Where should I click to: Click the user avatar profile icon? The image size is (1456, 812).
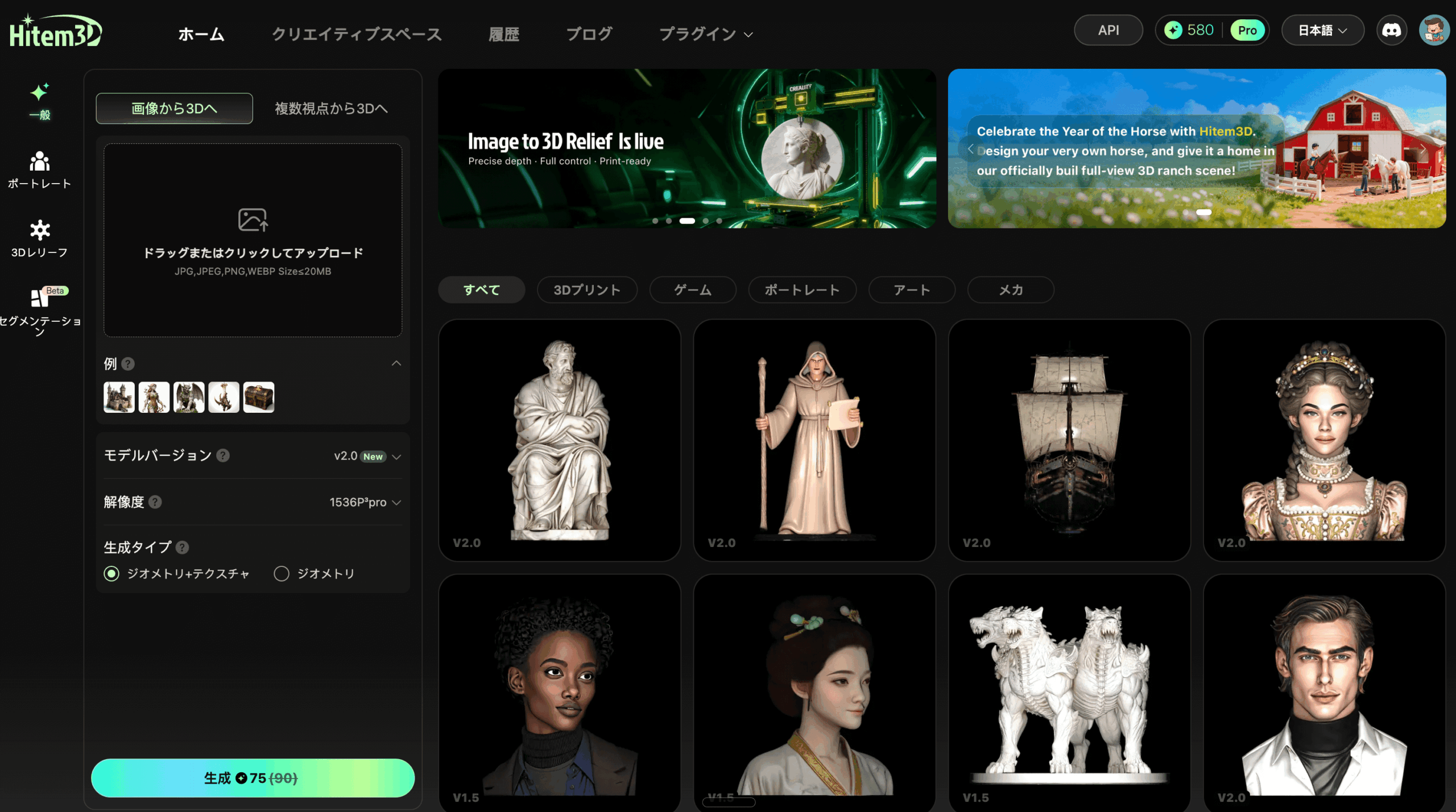click(x=1433, y=30)
